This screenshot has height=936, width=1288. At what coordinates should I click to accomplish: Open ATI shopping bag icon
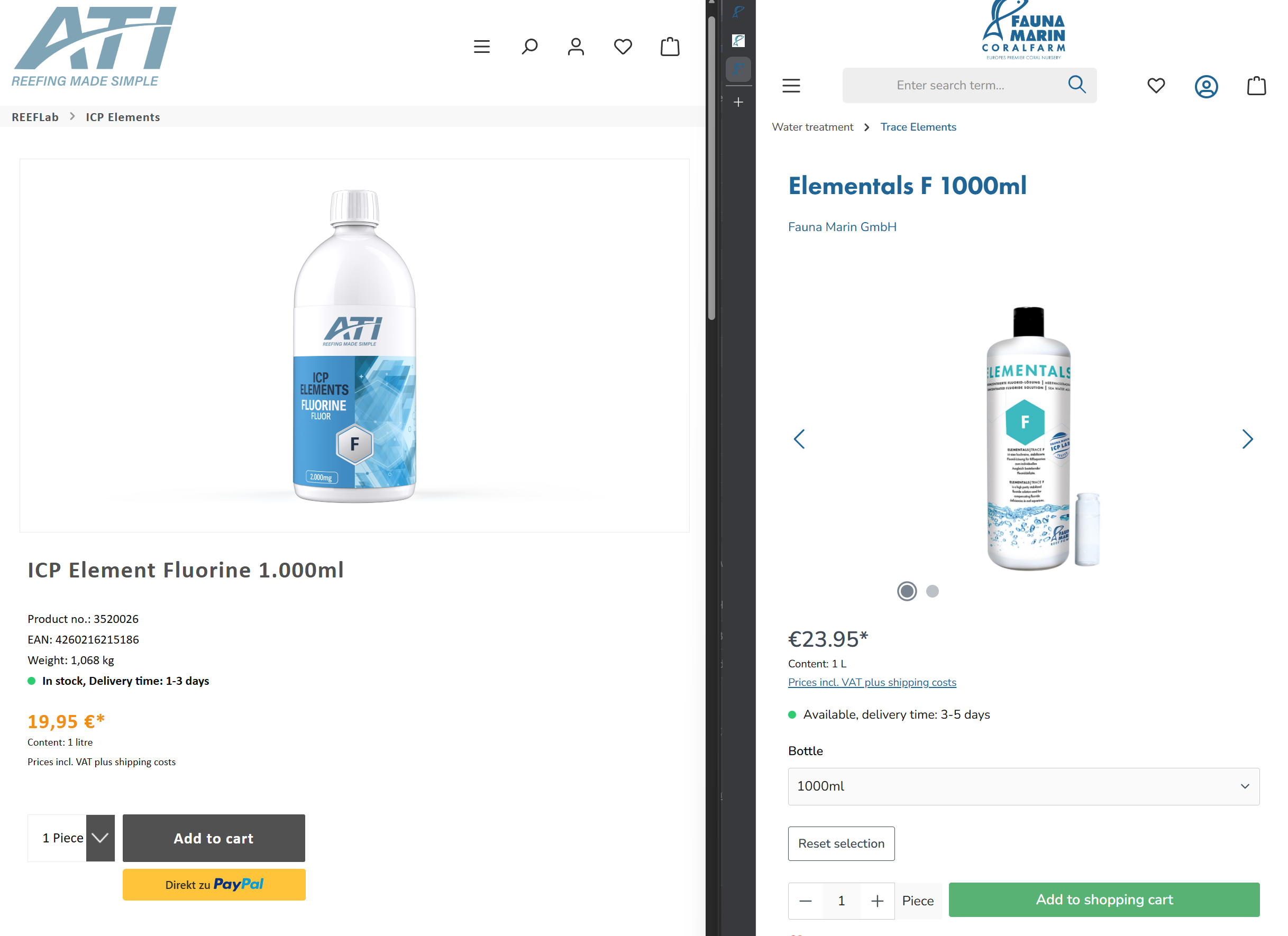point(670,47)
